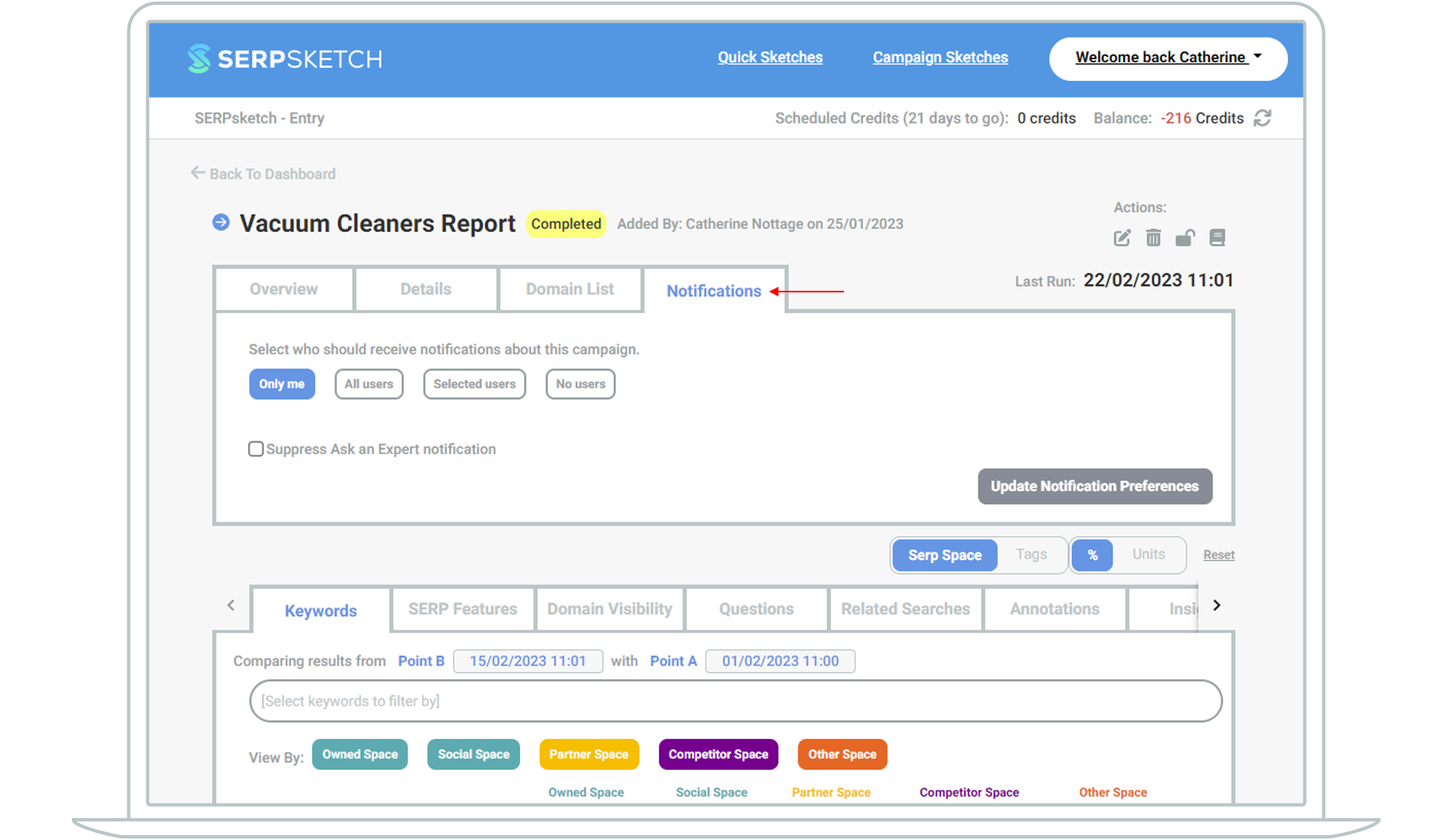Click Update Notification Preferences button

[1095, 486]
